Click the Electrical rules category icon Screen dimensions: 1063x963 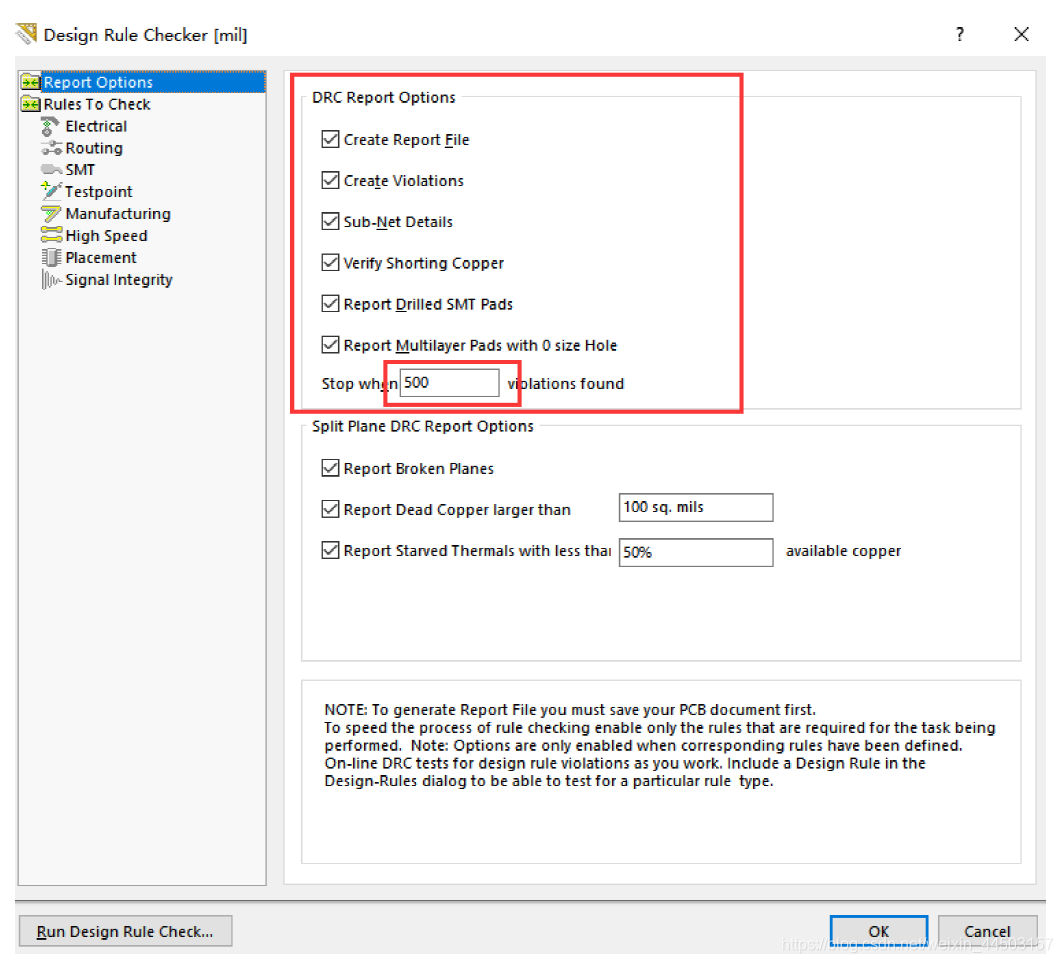point(50,127)
